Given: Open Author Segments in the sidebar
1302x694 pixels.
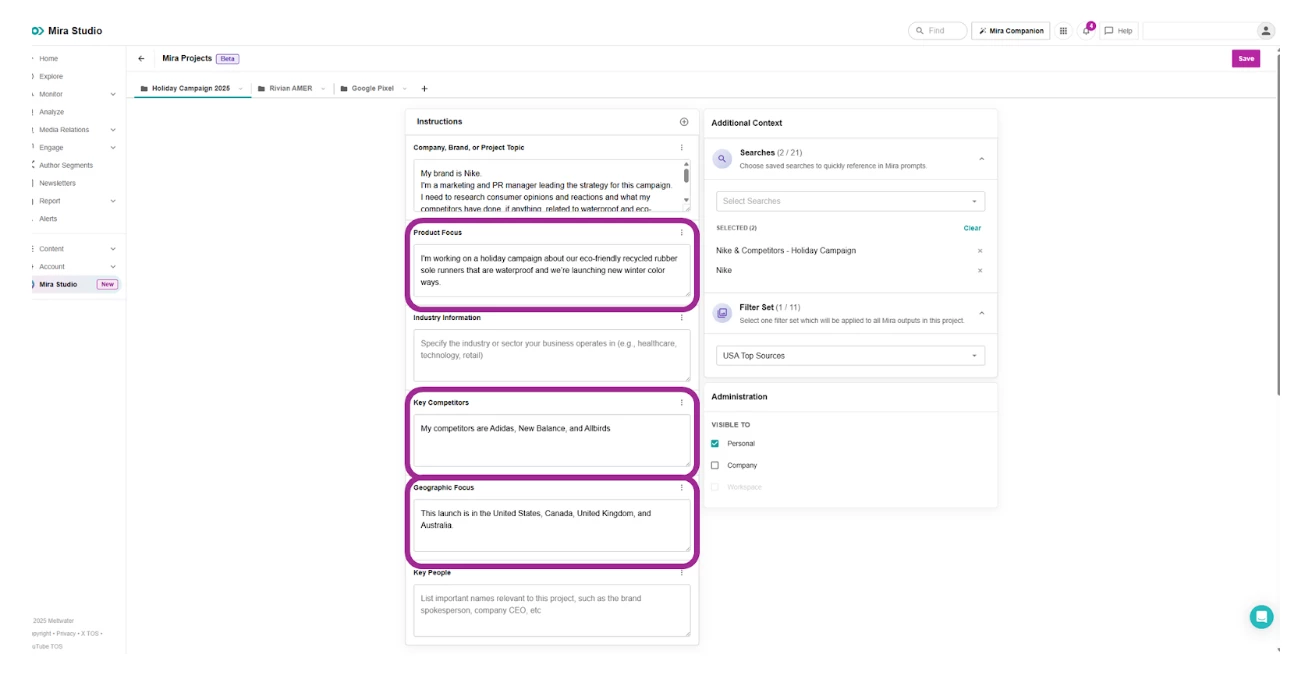Looking at the screenshot, I should [66, 166].
